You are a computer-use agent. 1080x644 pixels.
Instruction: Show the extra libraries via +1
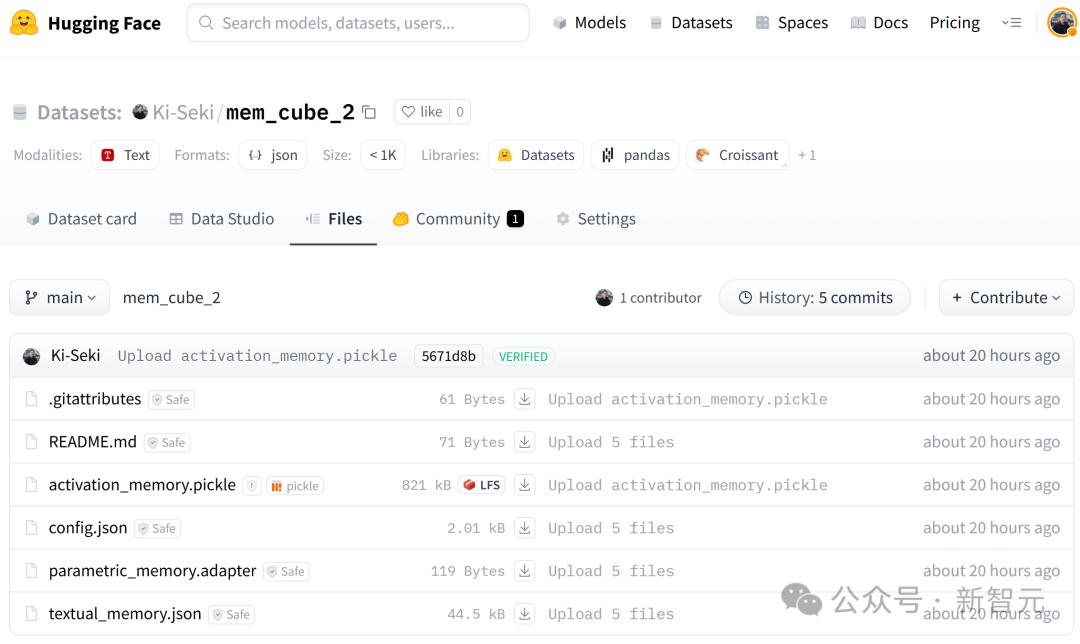(x=807, y=155)
